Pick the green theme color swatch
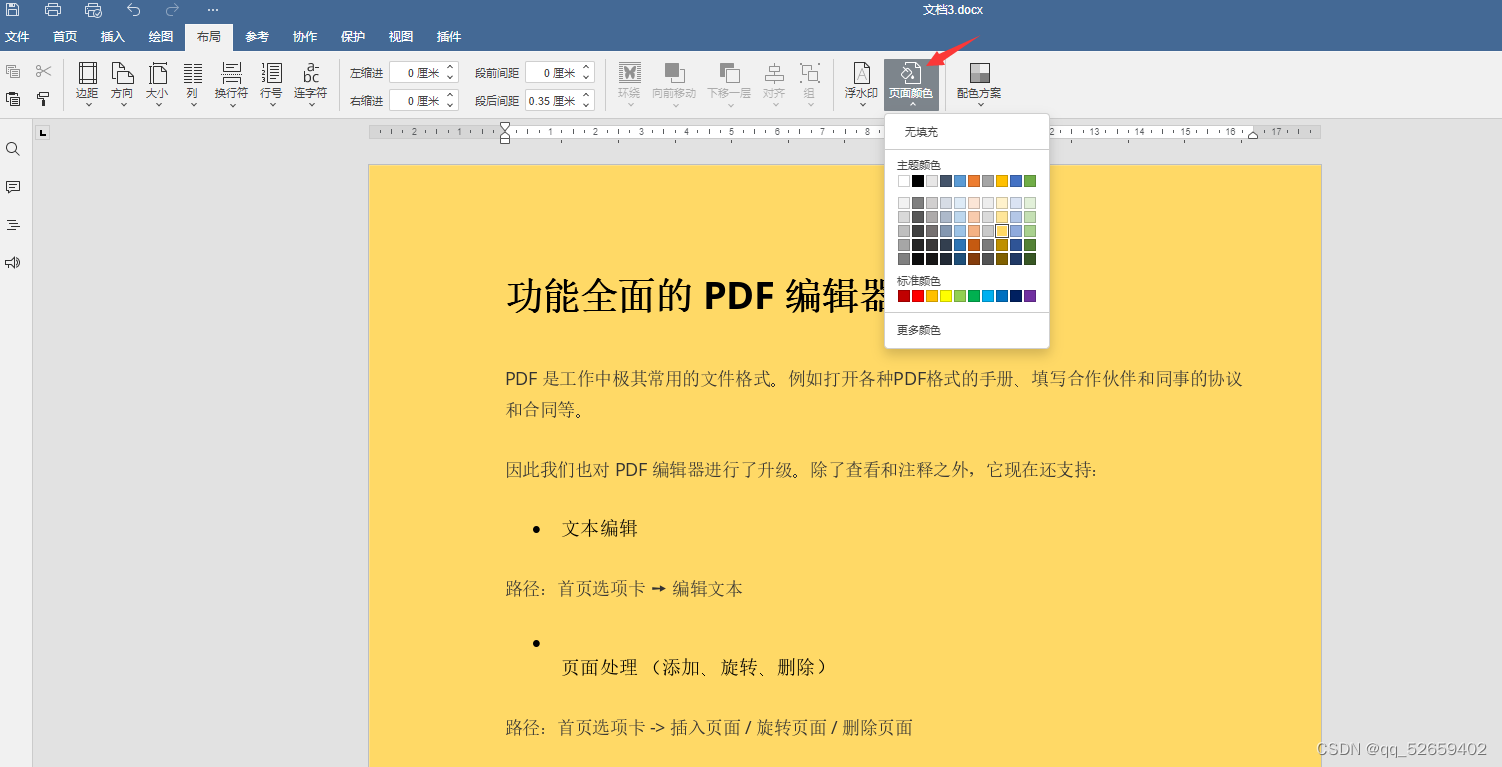Image resolution: width=1502 pixels, height=767 pixels. tap(1030, 181)
